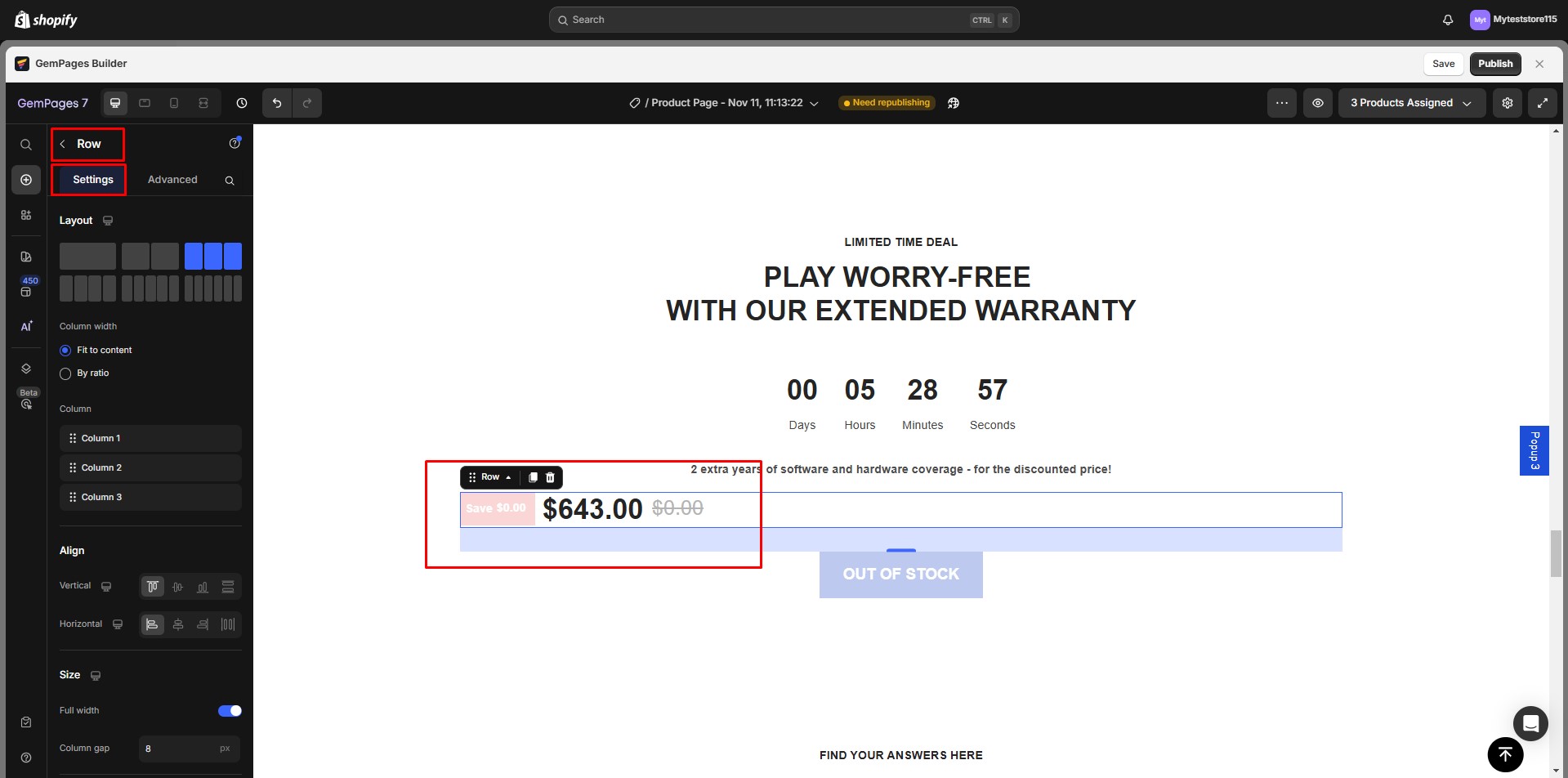Click the preview eye icon
Viewport: 1568px width, 778px height.
click(1318, 103)
